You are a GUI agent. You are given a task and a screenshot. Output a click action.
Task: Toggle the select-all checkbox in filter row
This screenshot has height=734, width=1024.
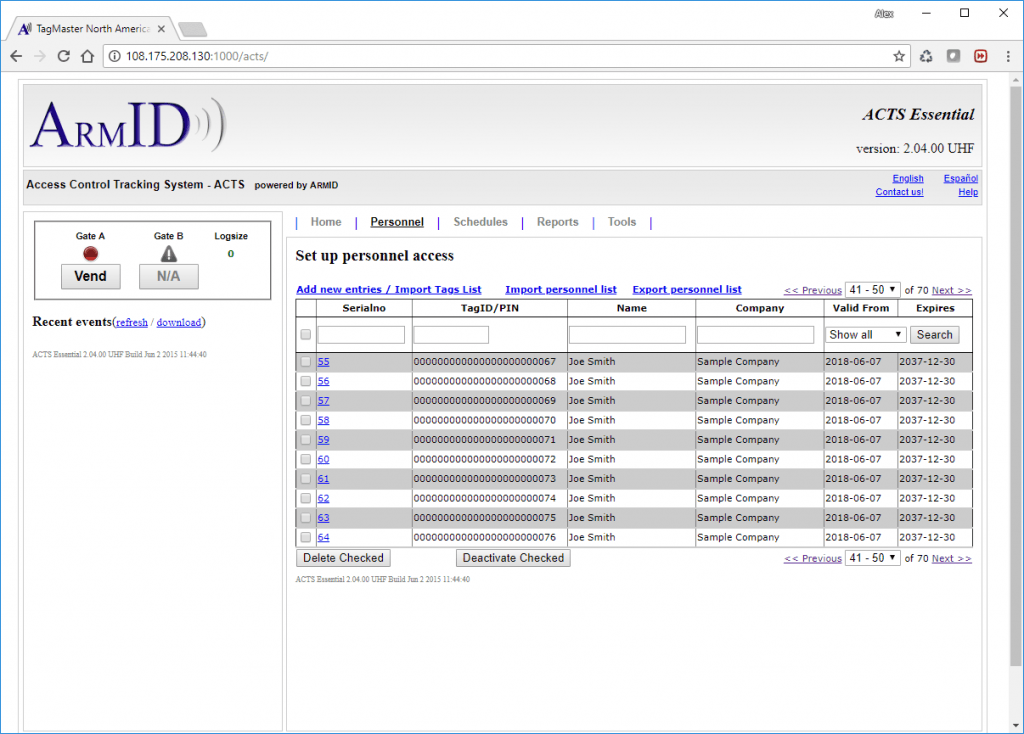pyautogui.click(x=306, y=335)
